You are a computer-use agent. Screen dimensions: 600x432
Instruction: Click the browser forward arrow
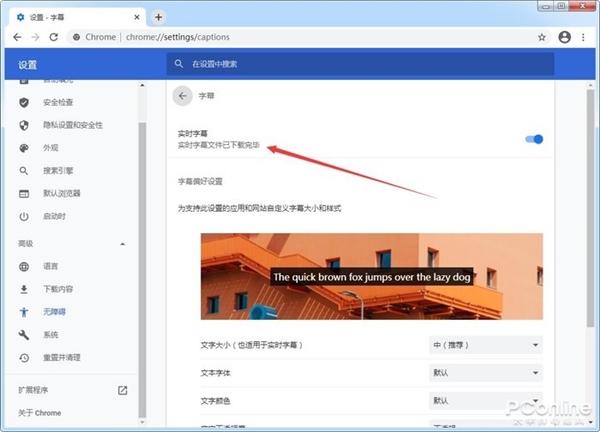click(35, 37)
